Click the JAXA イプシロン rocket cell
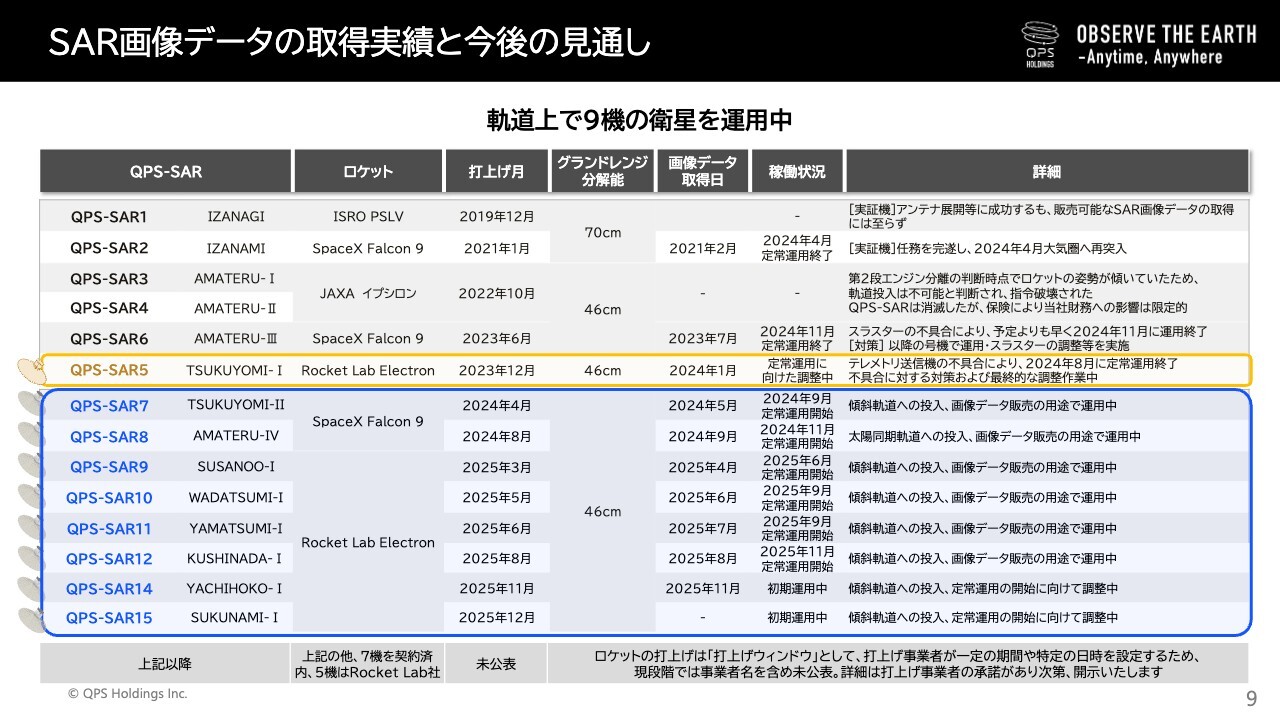This screenshot has height=720, width=1280. pos(368,294)
